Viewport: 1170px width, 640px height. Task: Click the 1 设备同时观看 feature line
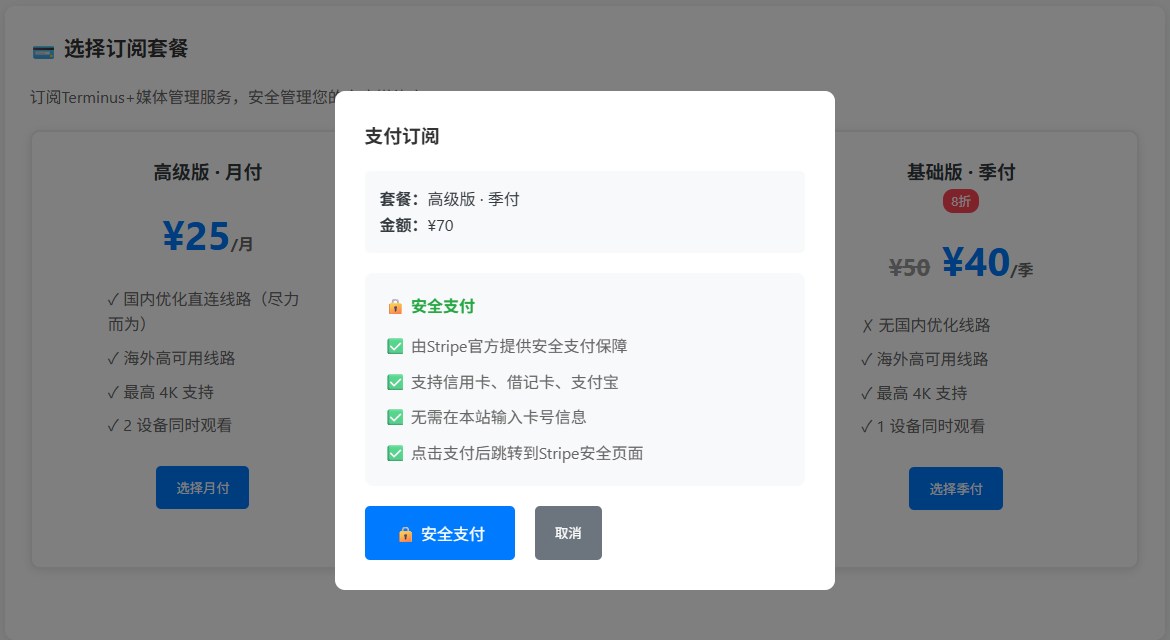pyautogui.click(x=923, y=426)
